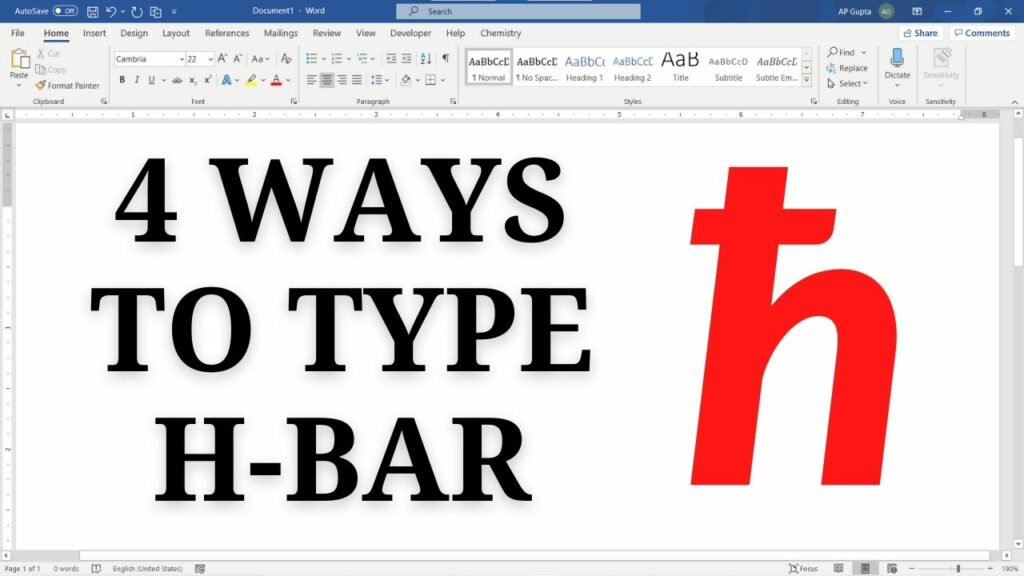Open the Comments panel
Viewport: 1024px width, 576px height.
point(983,32)
